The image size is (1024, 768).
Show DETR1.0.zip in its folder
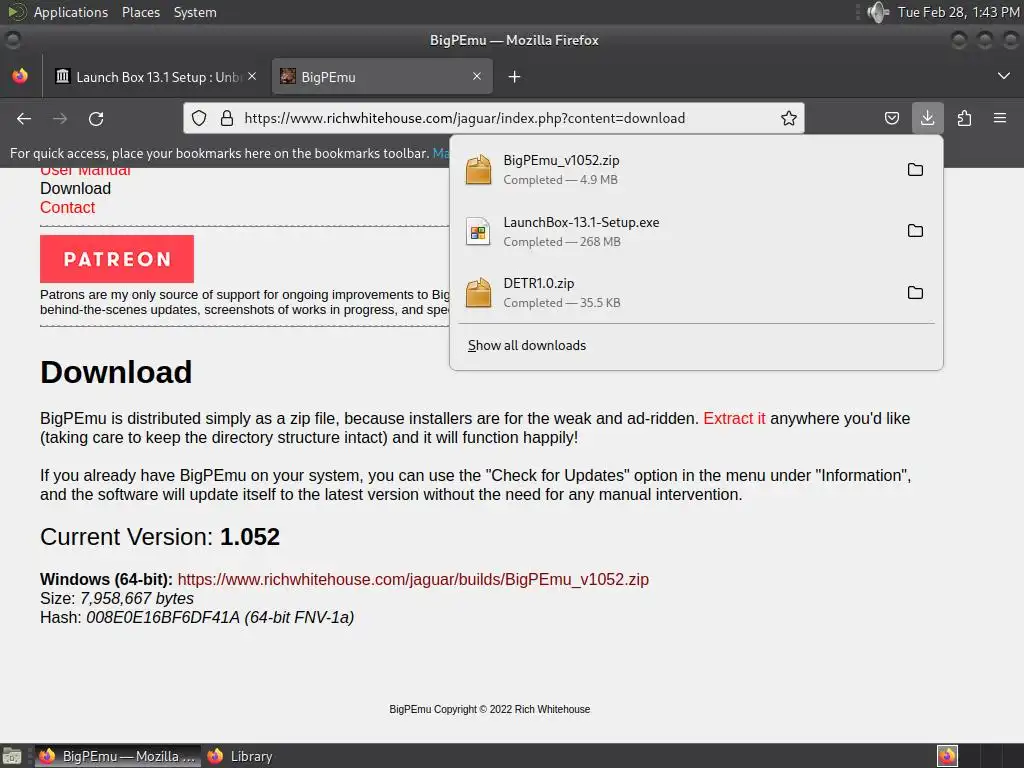(x=916, y=293)
